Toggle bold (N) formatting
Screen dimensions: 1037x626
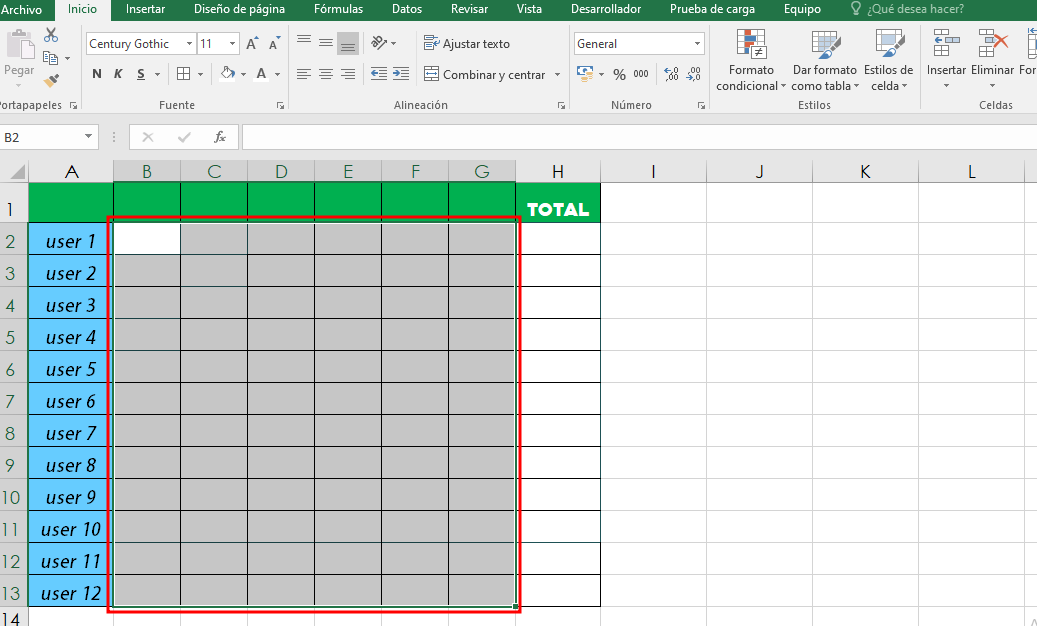click(97, 74)
